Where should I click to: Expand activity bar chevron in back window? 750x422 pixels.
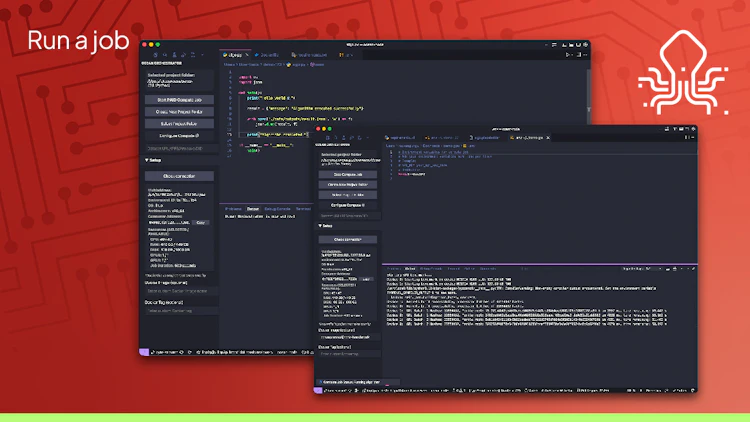click(202, 55)
